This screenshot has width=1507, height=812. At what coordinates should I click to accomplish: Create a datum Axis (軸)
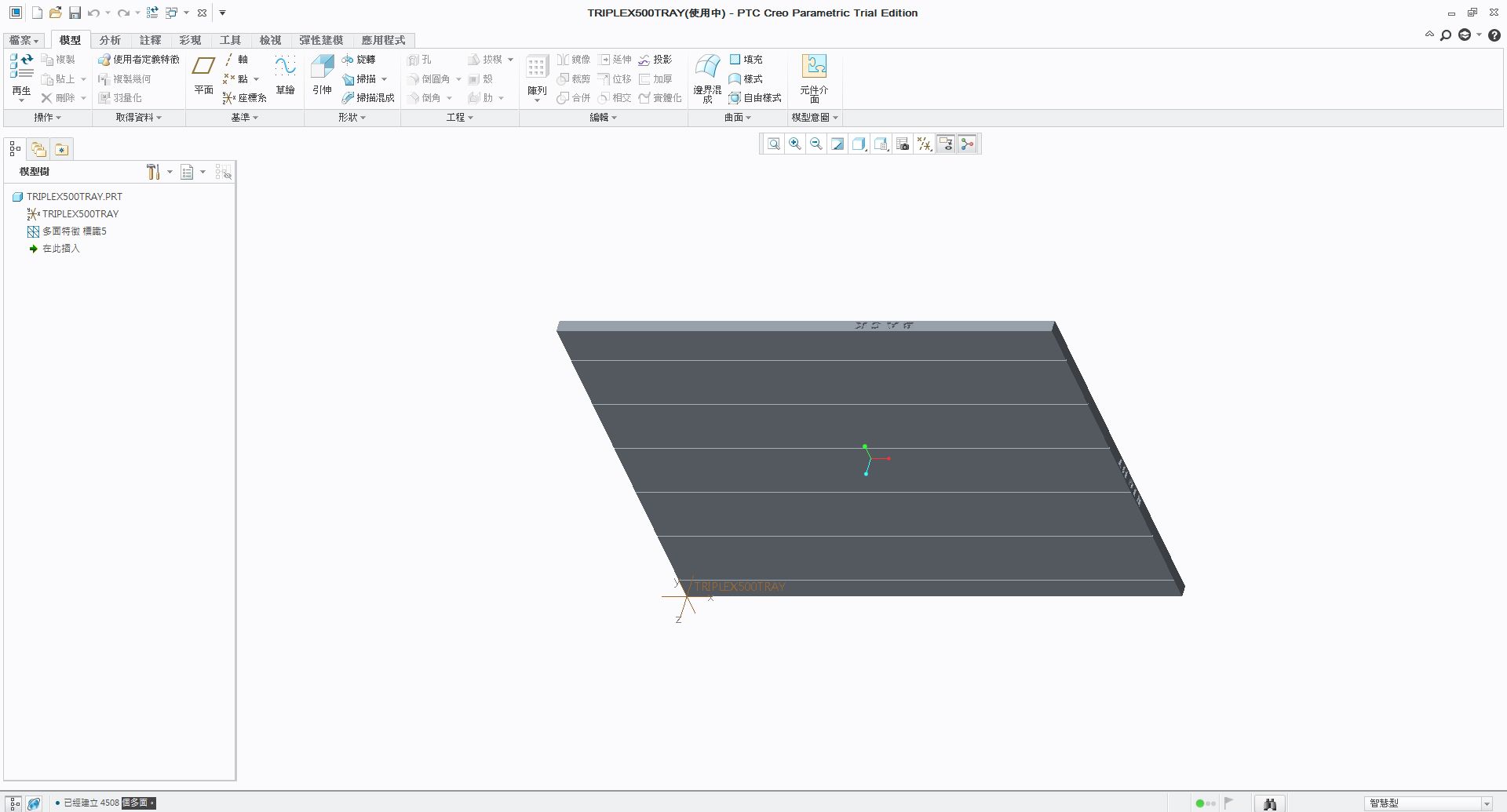235,60
